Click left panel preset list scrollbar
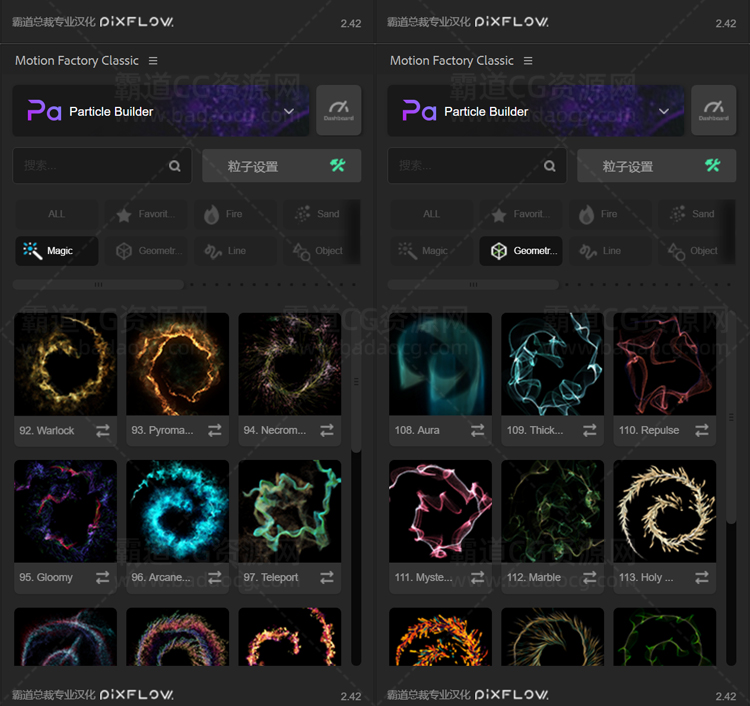This screenshot has height=706, width=750. [356, 382]
